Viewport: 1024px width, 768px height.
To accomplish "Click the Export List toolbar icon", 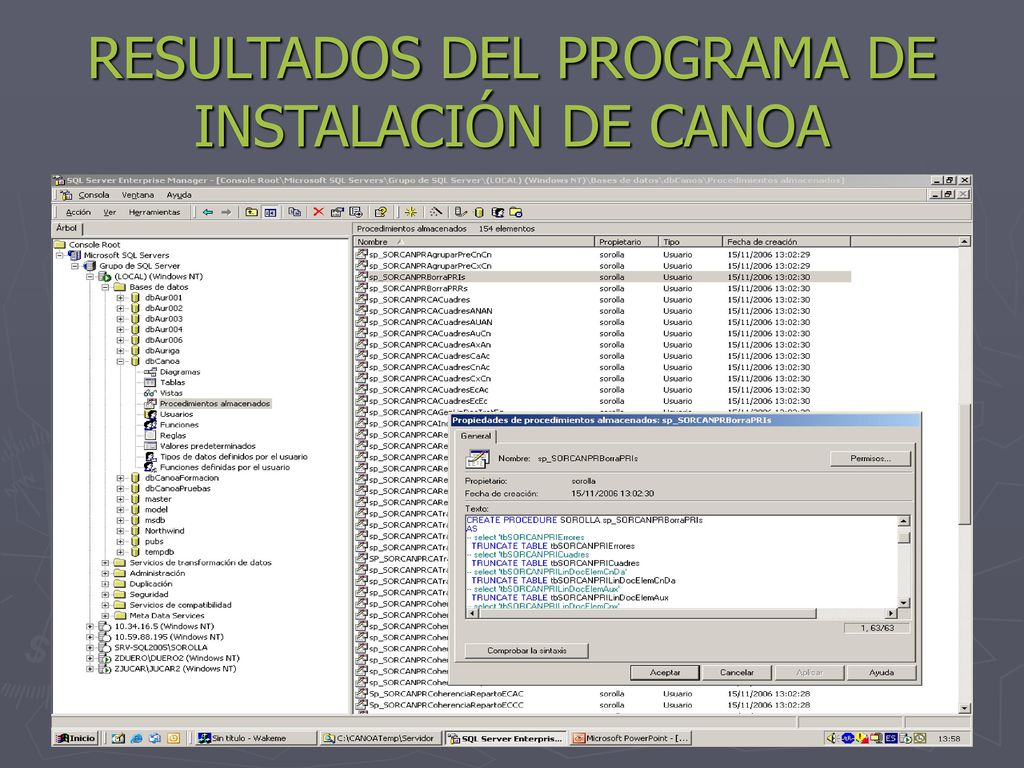I will pos(356,212).
